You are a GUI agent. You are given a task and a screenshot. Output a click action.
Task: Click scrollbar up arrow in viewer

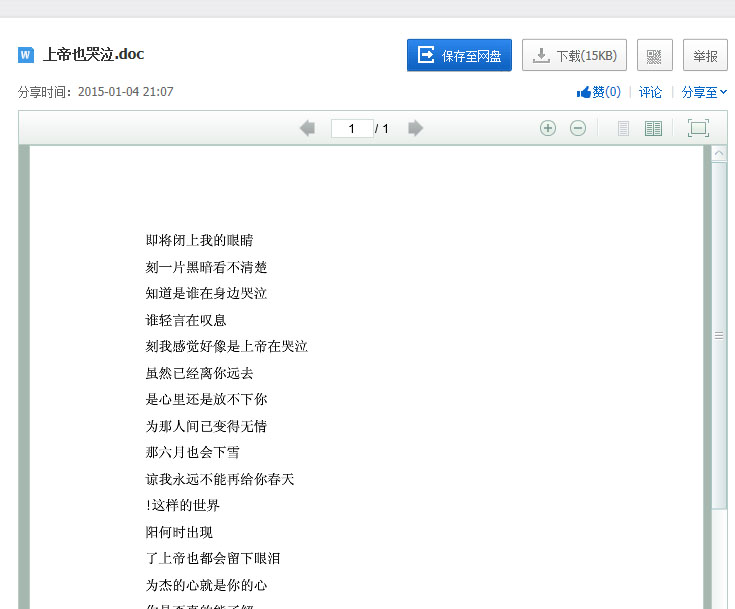click(x=719, y=153)
